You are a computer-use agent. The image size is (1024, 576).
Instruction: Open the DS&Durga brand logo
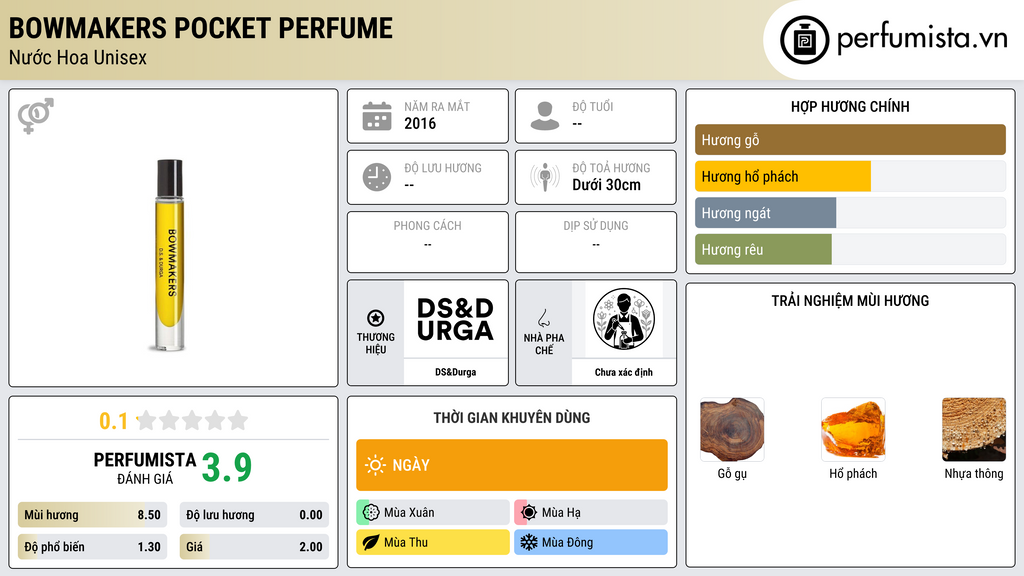455,320
